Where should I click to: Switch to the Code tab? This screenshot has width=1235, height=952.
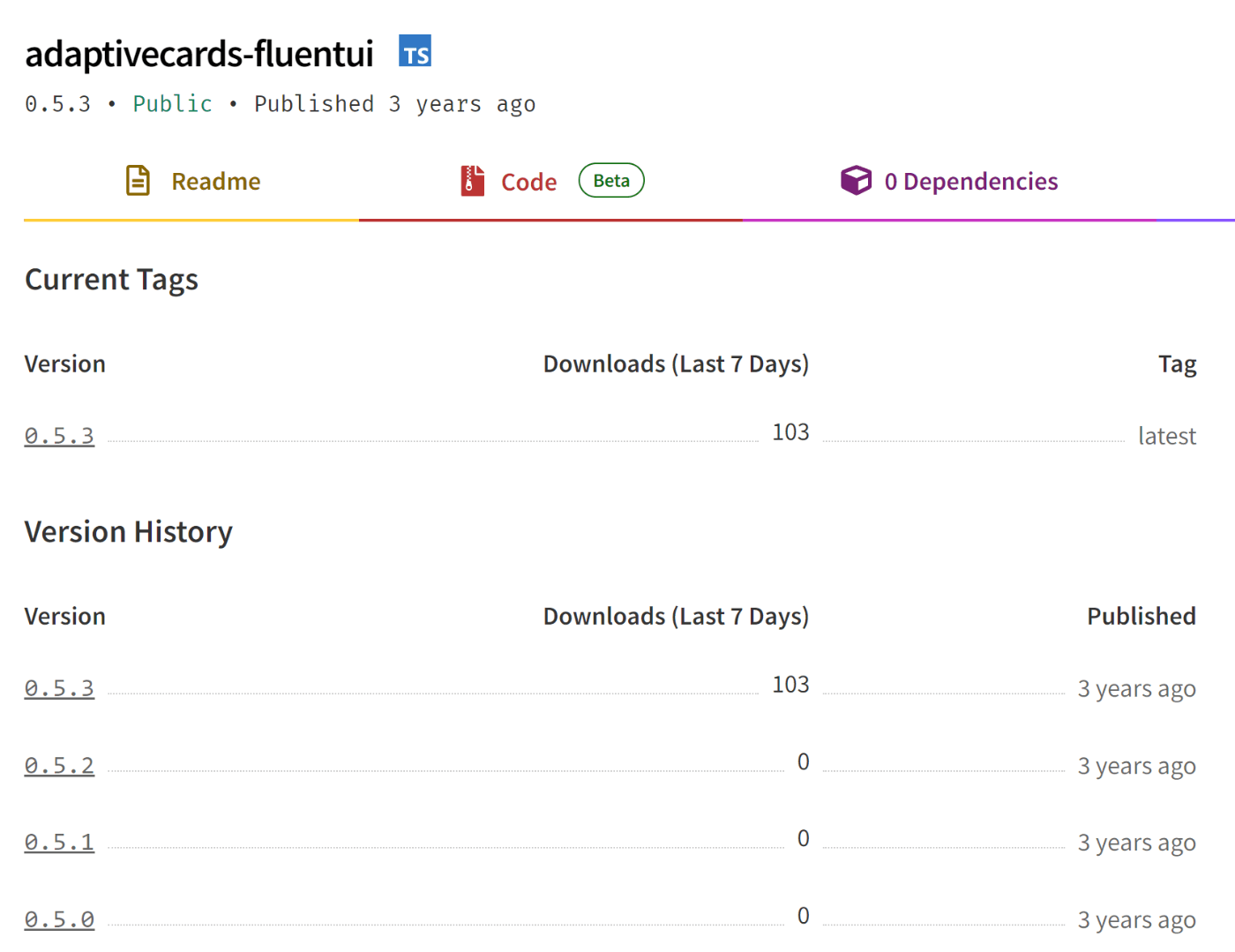click(528, 183)
